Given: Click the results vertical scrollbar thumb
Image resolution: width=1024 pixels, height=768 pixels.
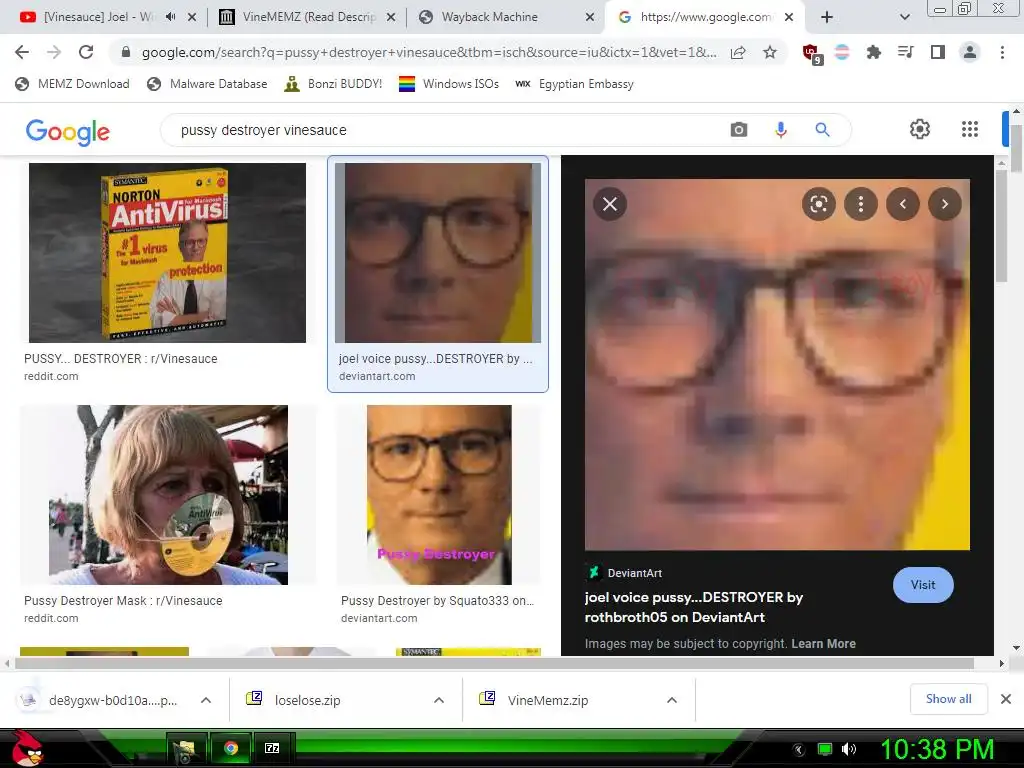Looking at the screenshot, I should pyautogui.click(x=1002, y=225).
